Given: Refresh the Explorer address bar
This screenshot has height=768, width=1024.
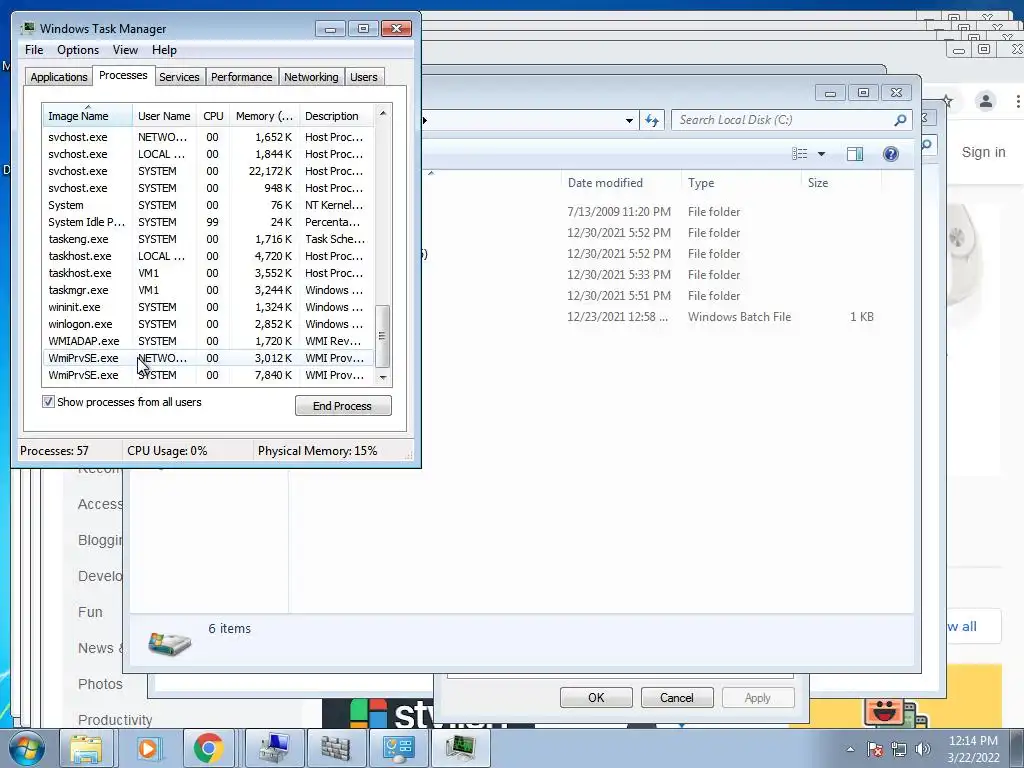Looking at the screenshot, I should pos(652,120).
